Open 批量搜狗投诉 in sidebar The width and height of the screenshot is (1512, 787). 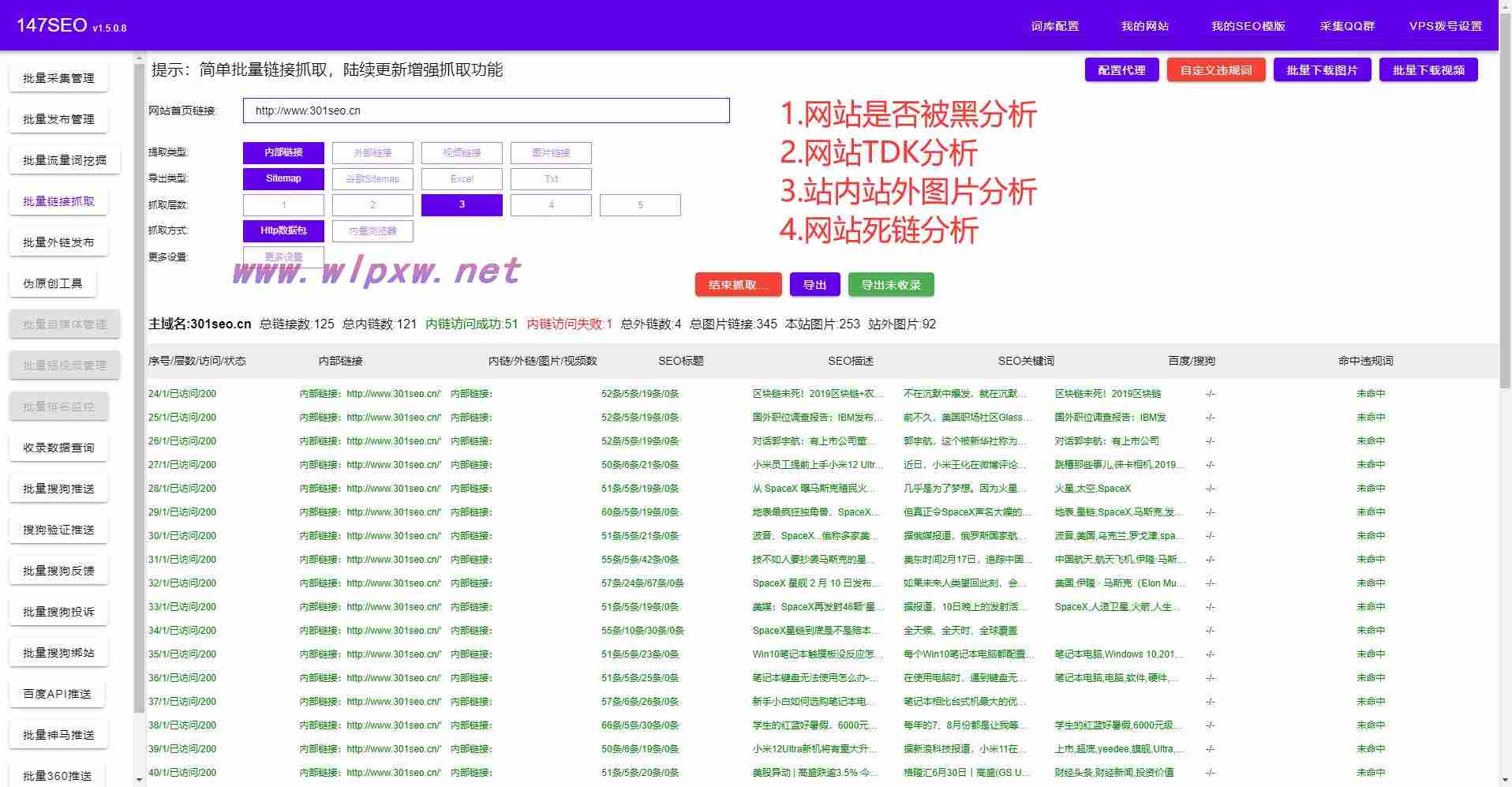(58, 612)
